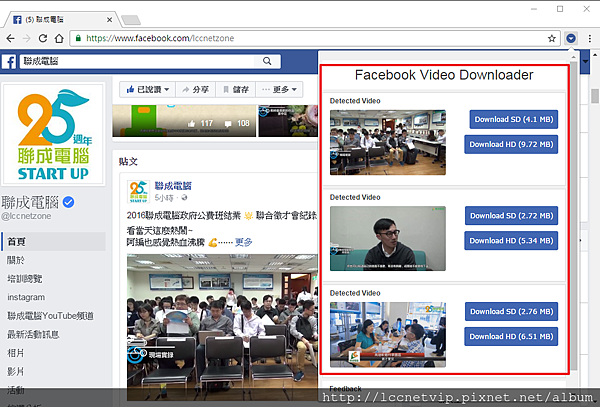Select the 聯成電腦 browser tab
The width and height of the screenshot is (600, 407).
tap(61, 20)
